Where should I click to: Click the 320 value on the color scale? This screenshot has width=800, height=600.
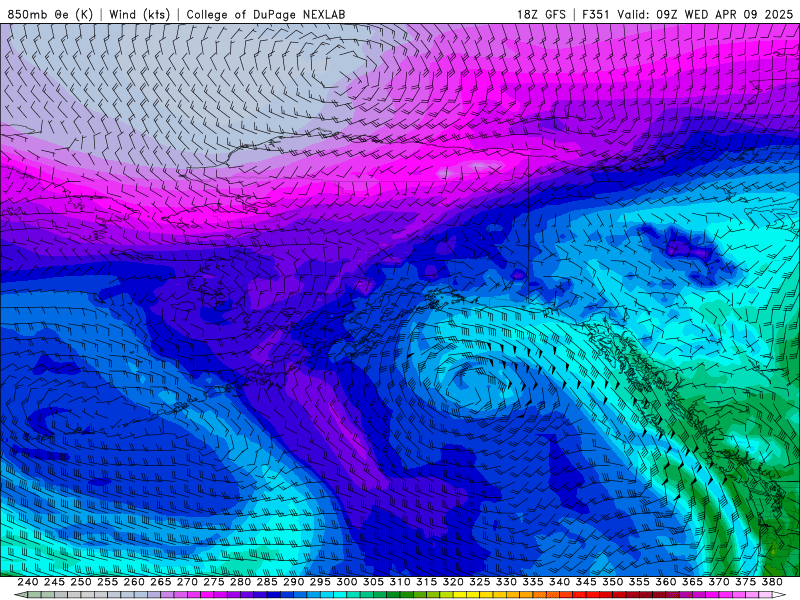453,582
